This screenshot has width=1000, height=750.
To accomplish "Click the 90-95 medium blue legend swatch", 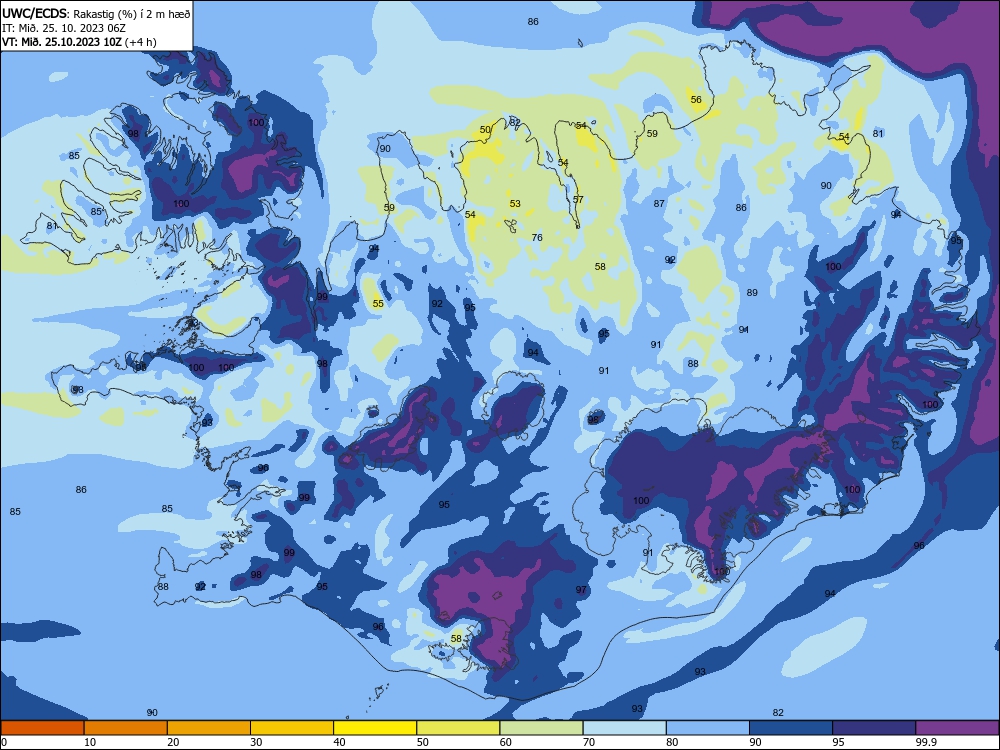I will coord(791,728).
